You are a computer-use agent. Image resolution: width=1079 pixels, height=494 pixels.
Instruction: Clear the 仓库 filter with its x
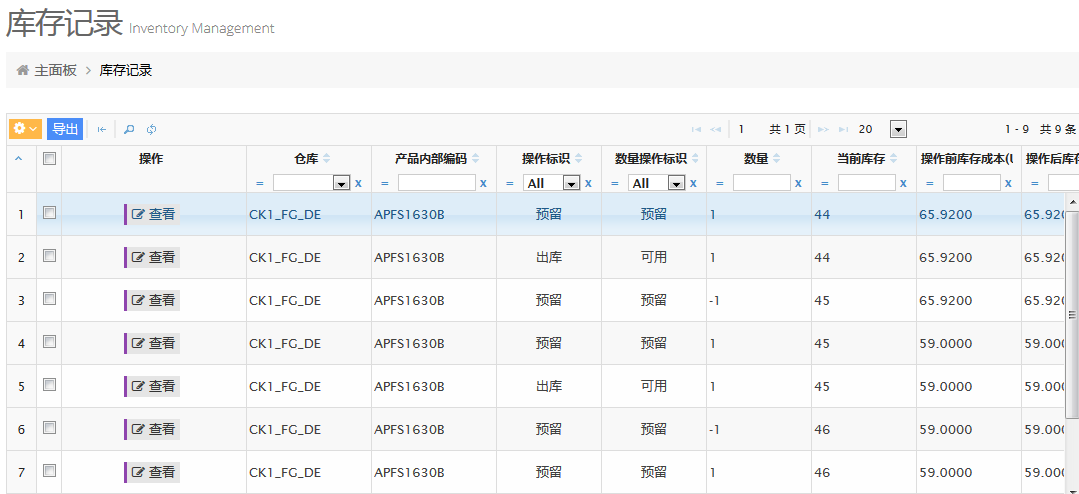(x=358, y=183)
